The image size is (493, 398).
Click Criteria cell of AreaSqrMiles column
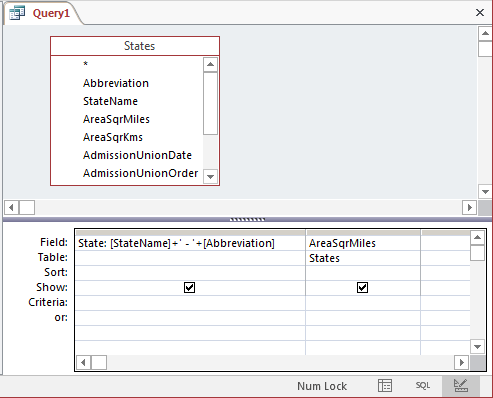coord(363,303)
